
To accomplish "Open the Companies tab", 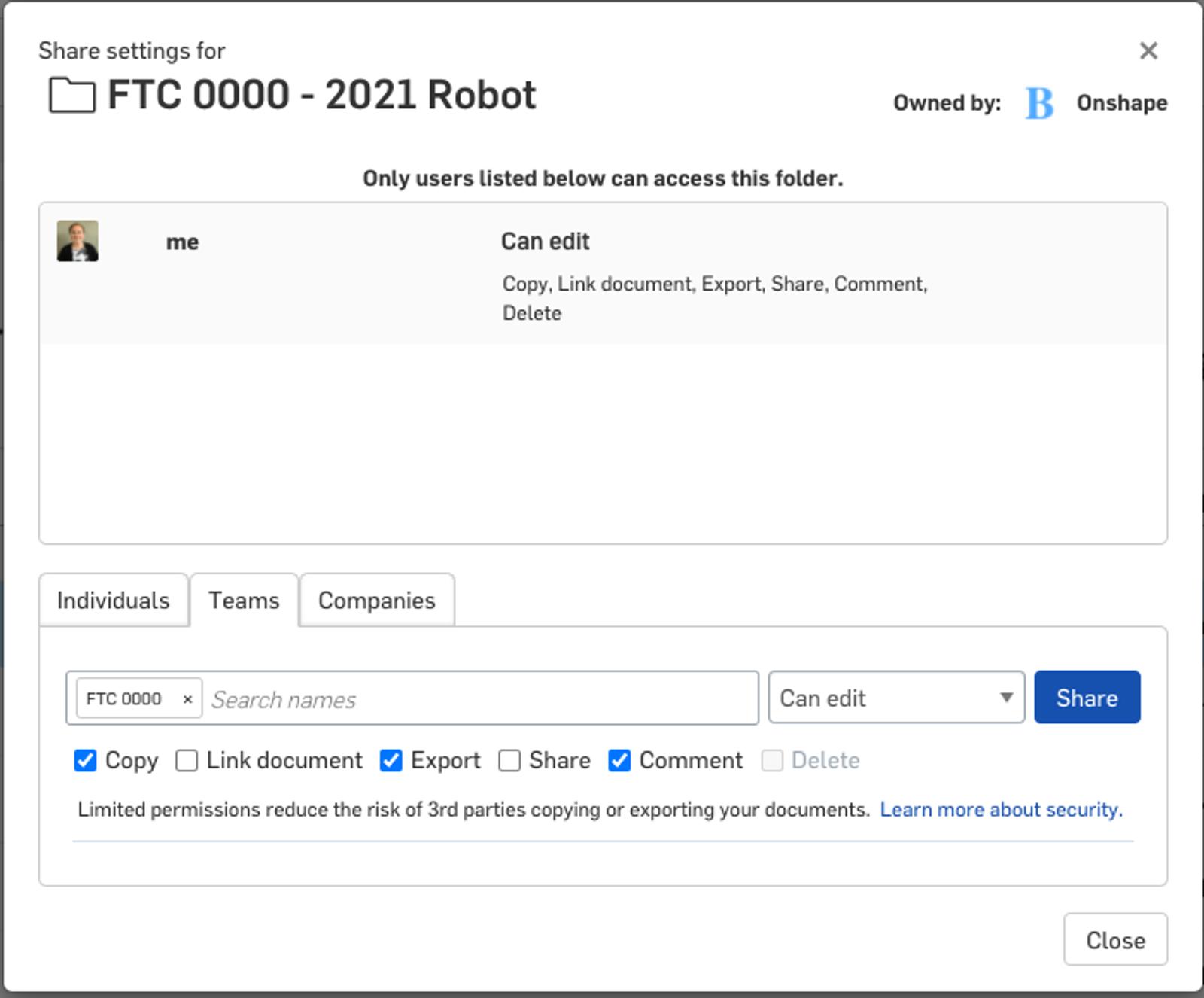I will click(x=376, y=600).
